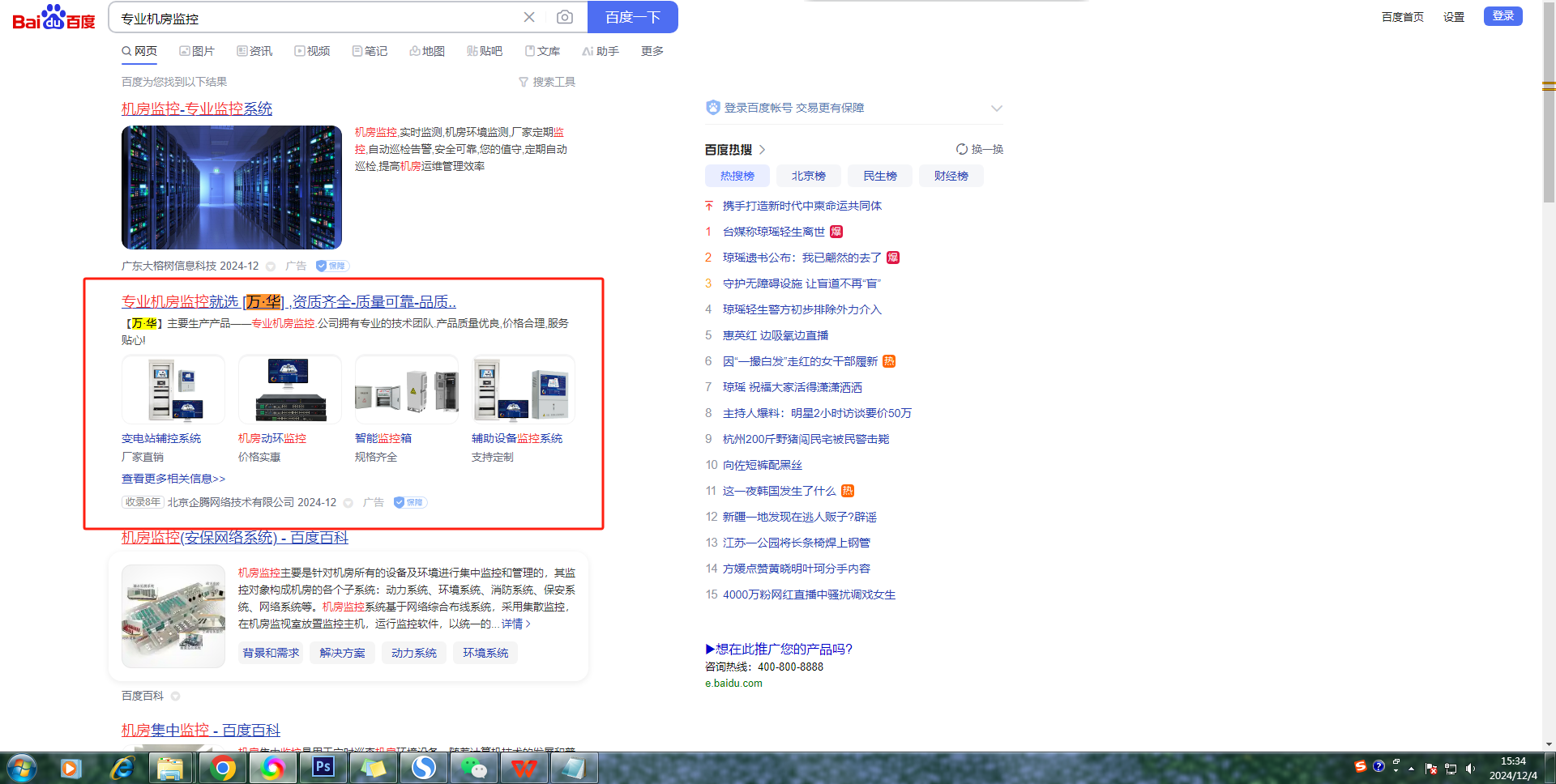Open the server room ad image

pyautogui.click(x=232, y=187)
